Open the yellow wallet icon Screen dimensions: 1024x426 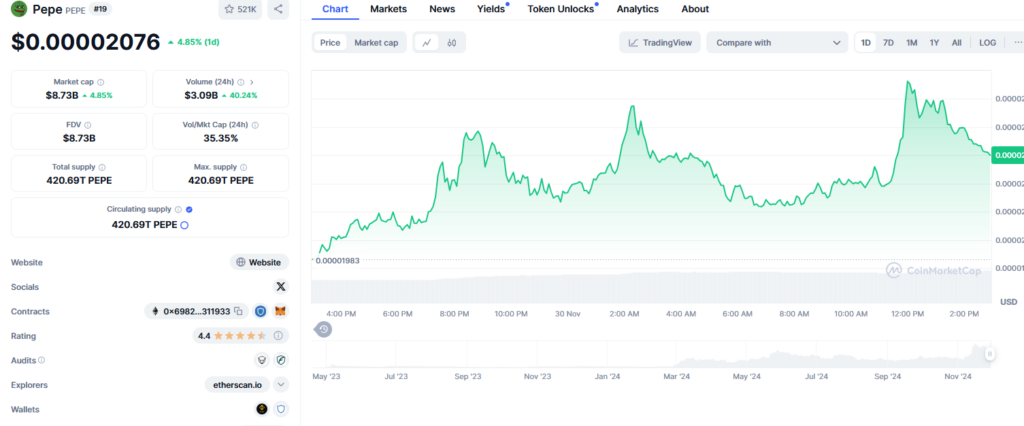coord(262,410)
